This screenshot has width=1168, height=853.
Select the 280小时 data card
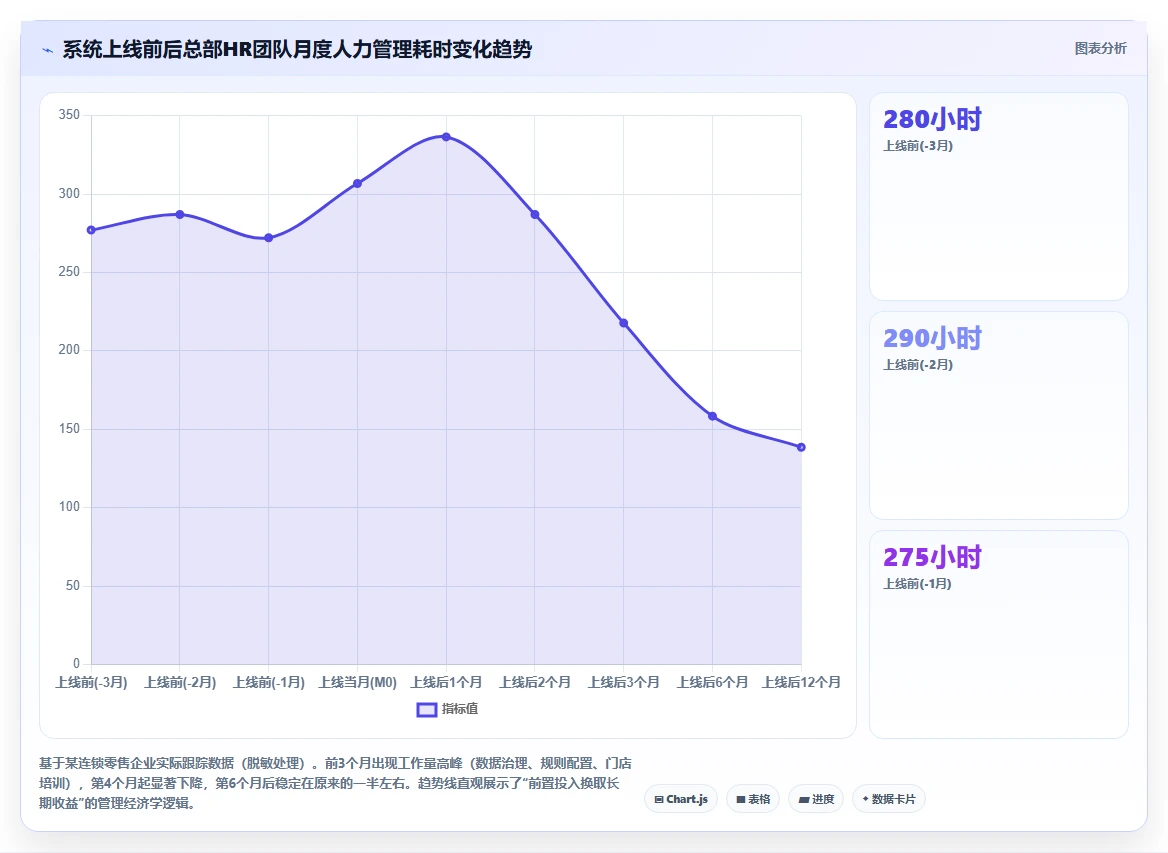coord(999,197)
